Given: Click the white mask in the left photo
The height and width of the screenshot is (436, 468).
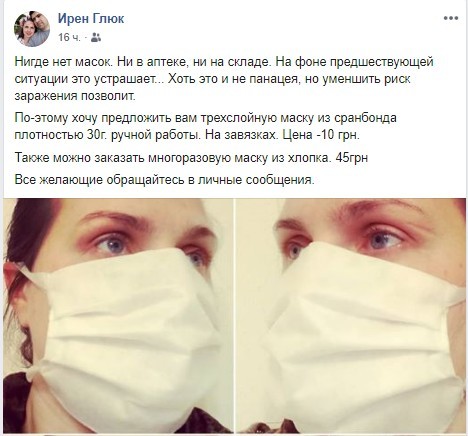Looking at the screenshot, I should pos(133,333).
